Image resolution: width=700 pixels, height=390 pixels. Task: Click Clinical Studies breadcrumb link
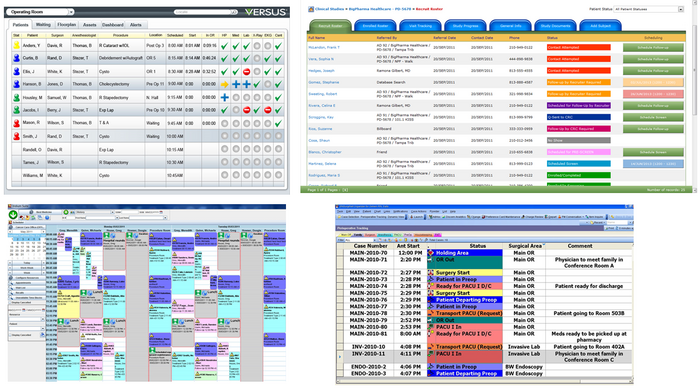pos(329,9)
